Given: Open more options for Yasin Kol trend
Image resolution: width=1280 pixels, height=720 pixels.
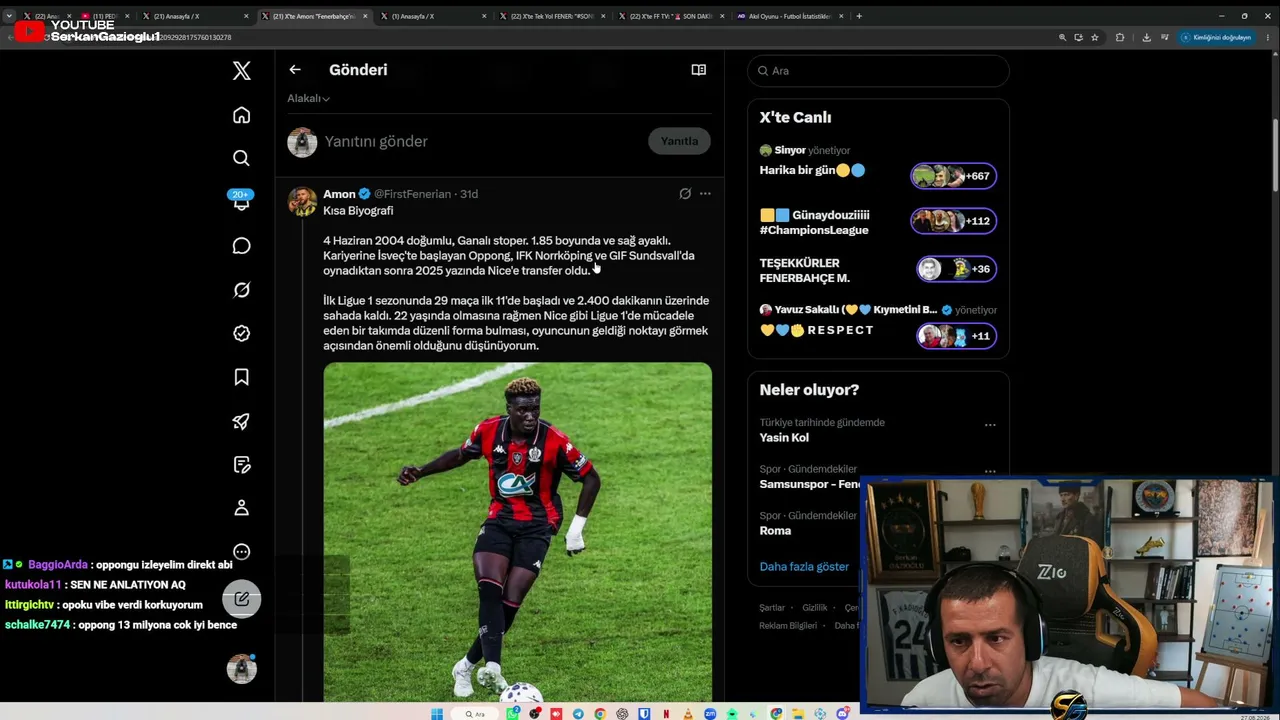Looking at the screenshot, I should pyautogui.click(x=990, y=425).
